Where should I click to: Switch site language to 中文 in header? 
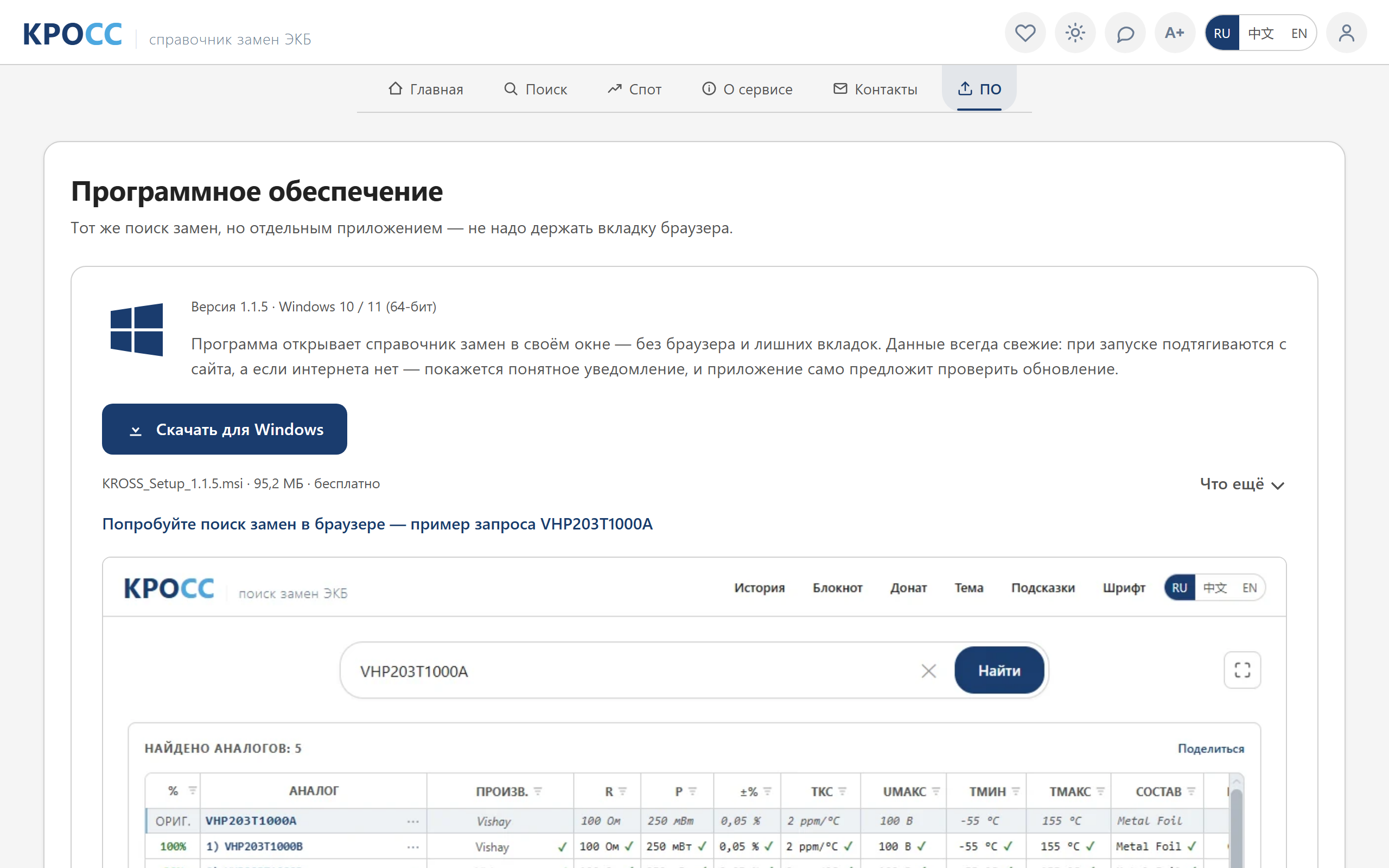pos(1260,33)
